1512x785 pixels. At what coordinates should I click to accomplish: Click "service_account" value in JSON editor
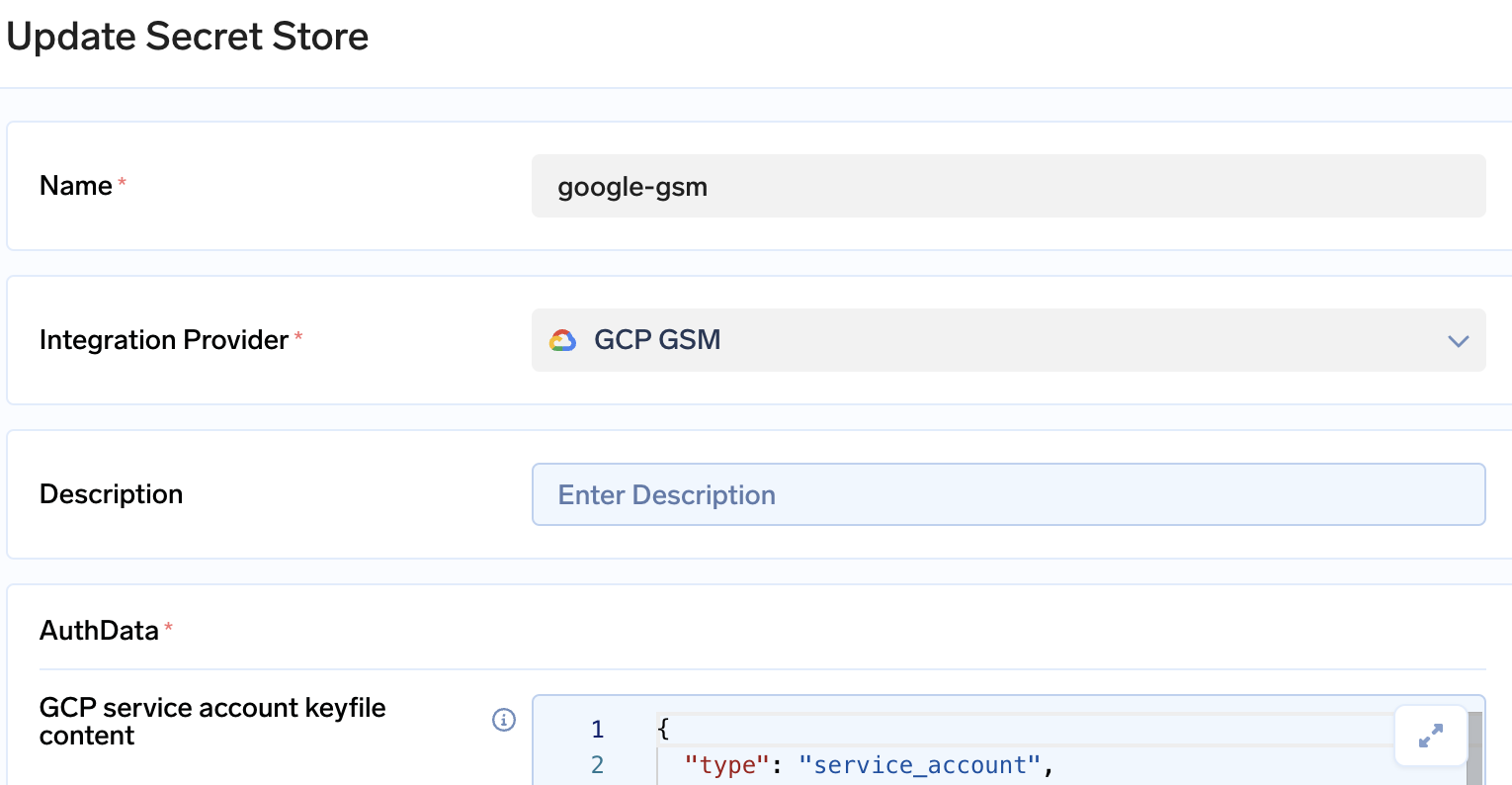click(x=919, y=765)
